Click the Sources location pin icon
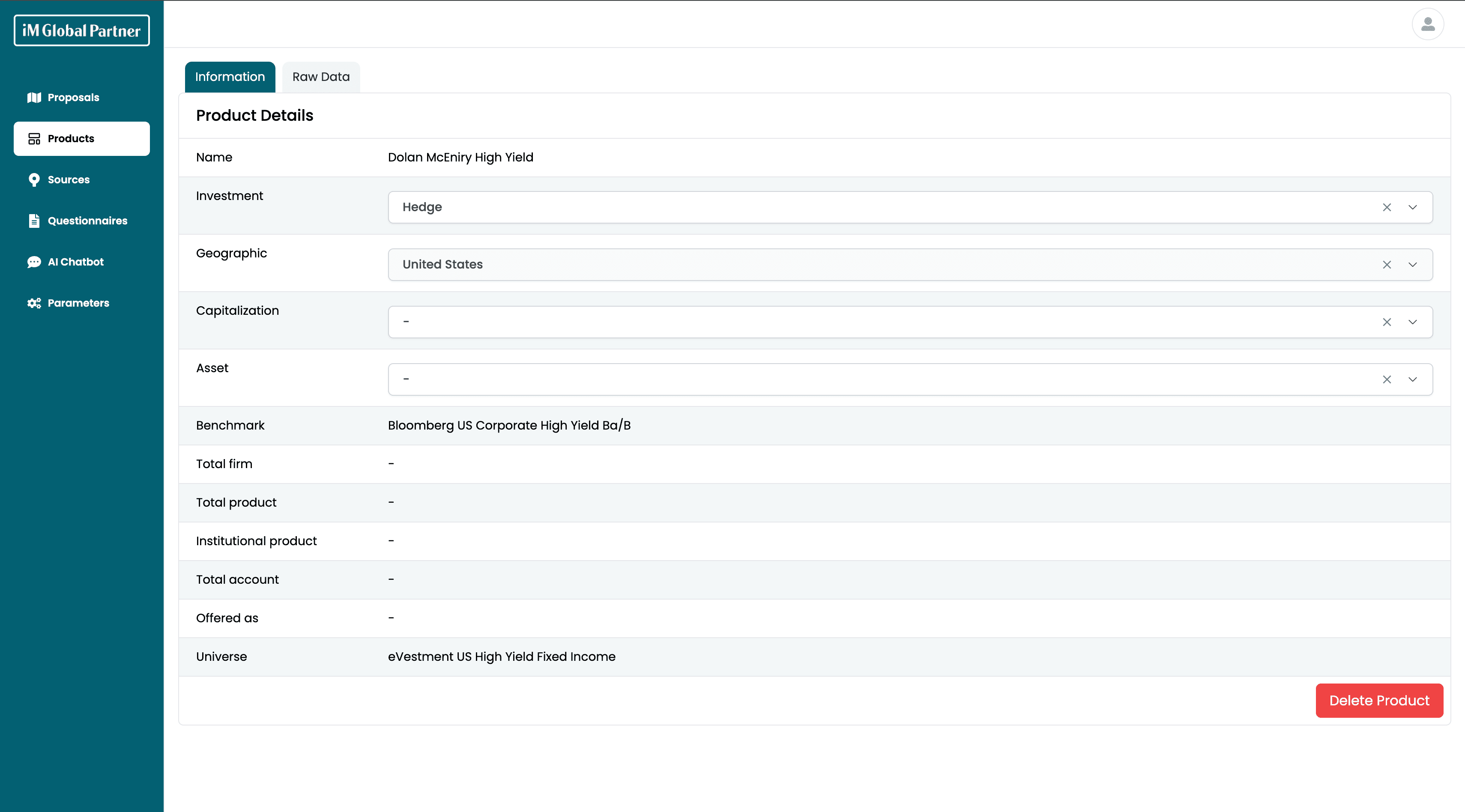This screenshot has height=812, width=1465. tap(34, 180)
